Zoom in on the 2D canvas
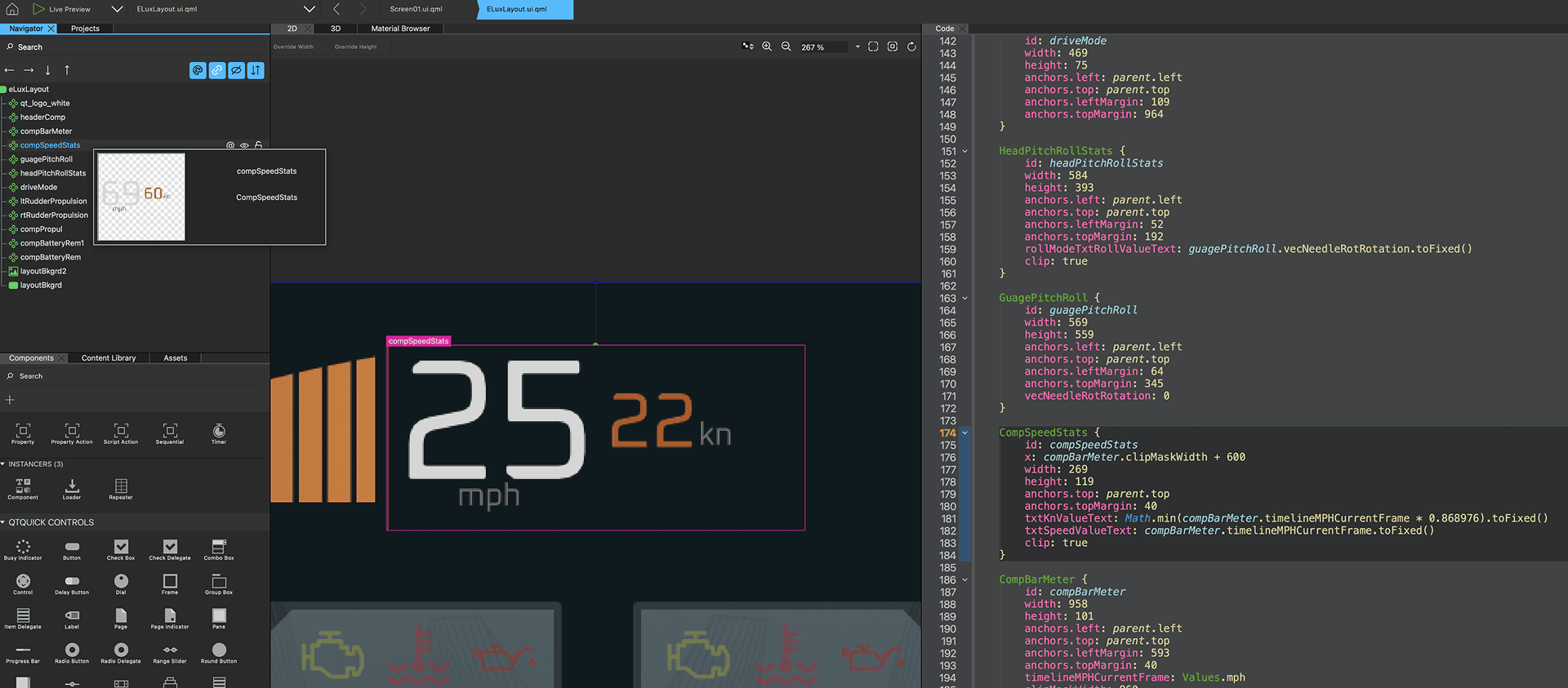Screen dimensions: 1568x688 click(x=767, y=47)
